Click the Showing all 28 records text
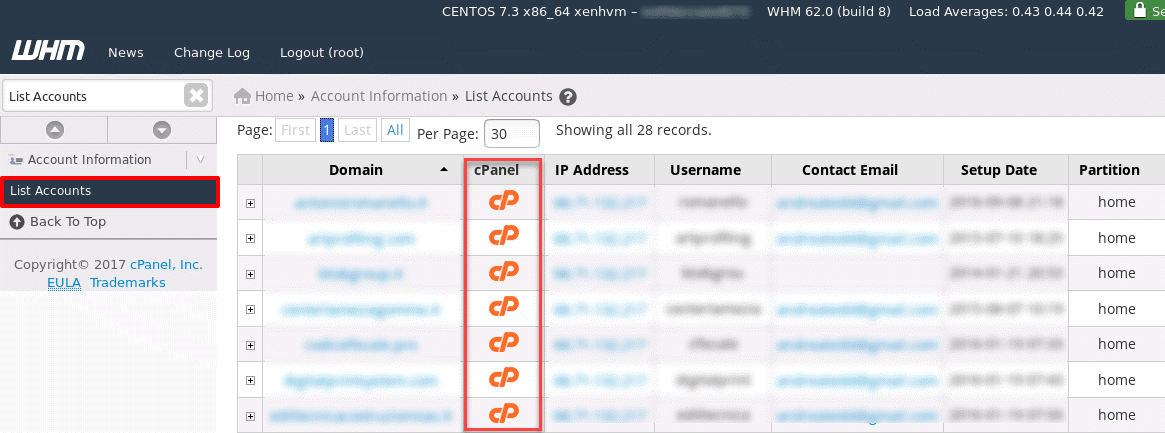The width and height of the screenshot is (1165, 433). [x=634, y=130]
